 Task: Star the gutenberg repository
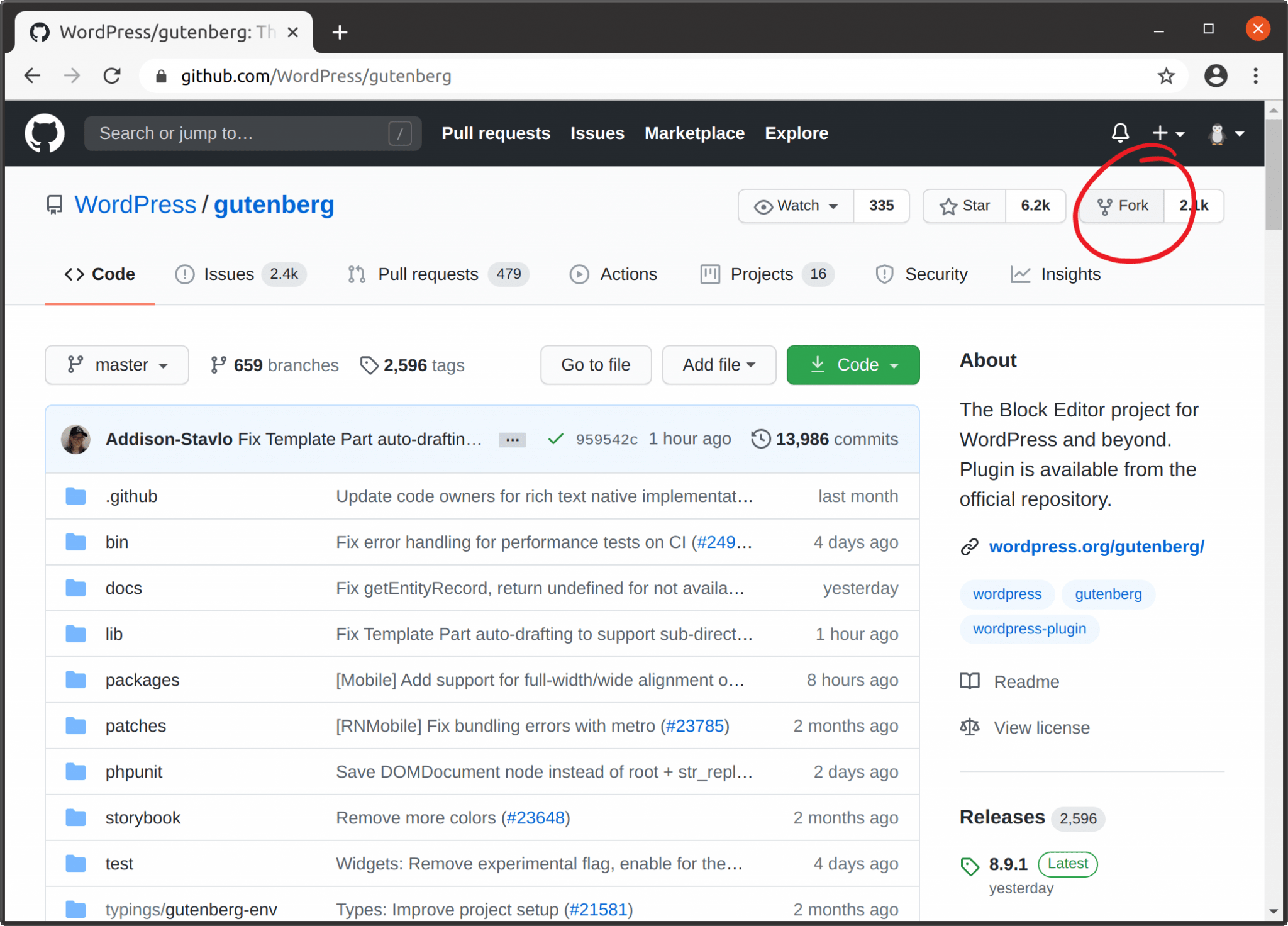(x=964, y=206)
